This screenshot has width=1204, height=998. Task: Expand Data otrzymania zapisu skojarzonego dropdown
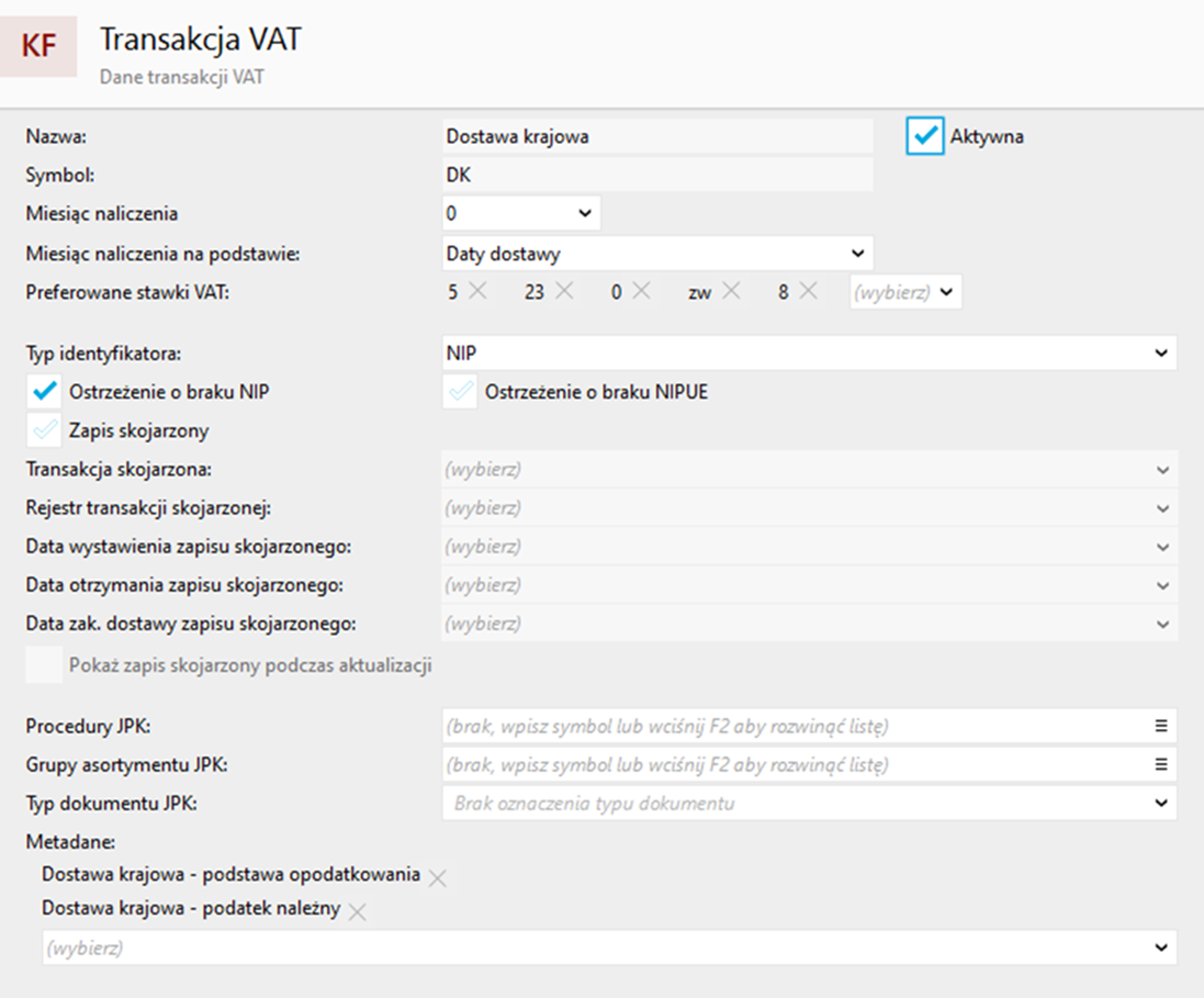(809, 585)
